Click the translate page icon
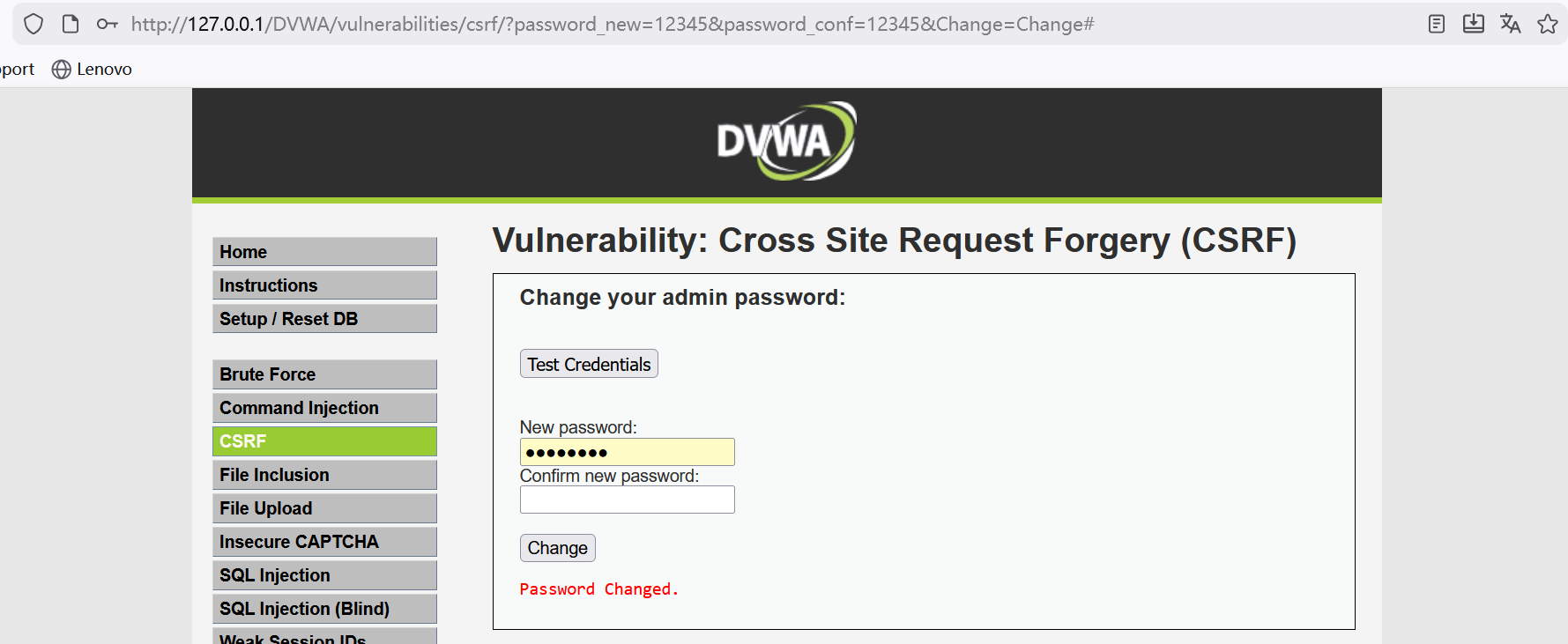The height and width of the screenshot is (644, 1568). click(1511, 24)
